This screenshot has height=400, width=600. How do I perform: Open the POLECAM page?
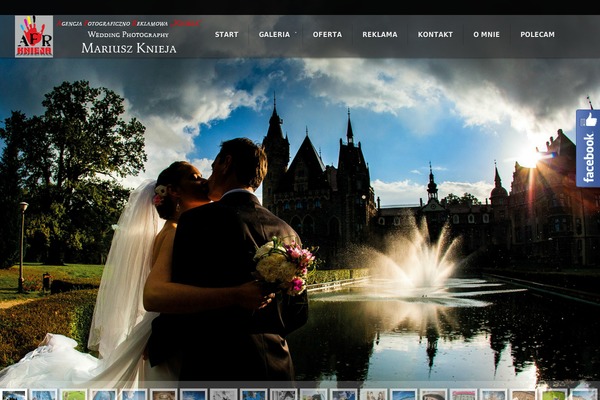tap(537, 34)
